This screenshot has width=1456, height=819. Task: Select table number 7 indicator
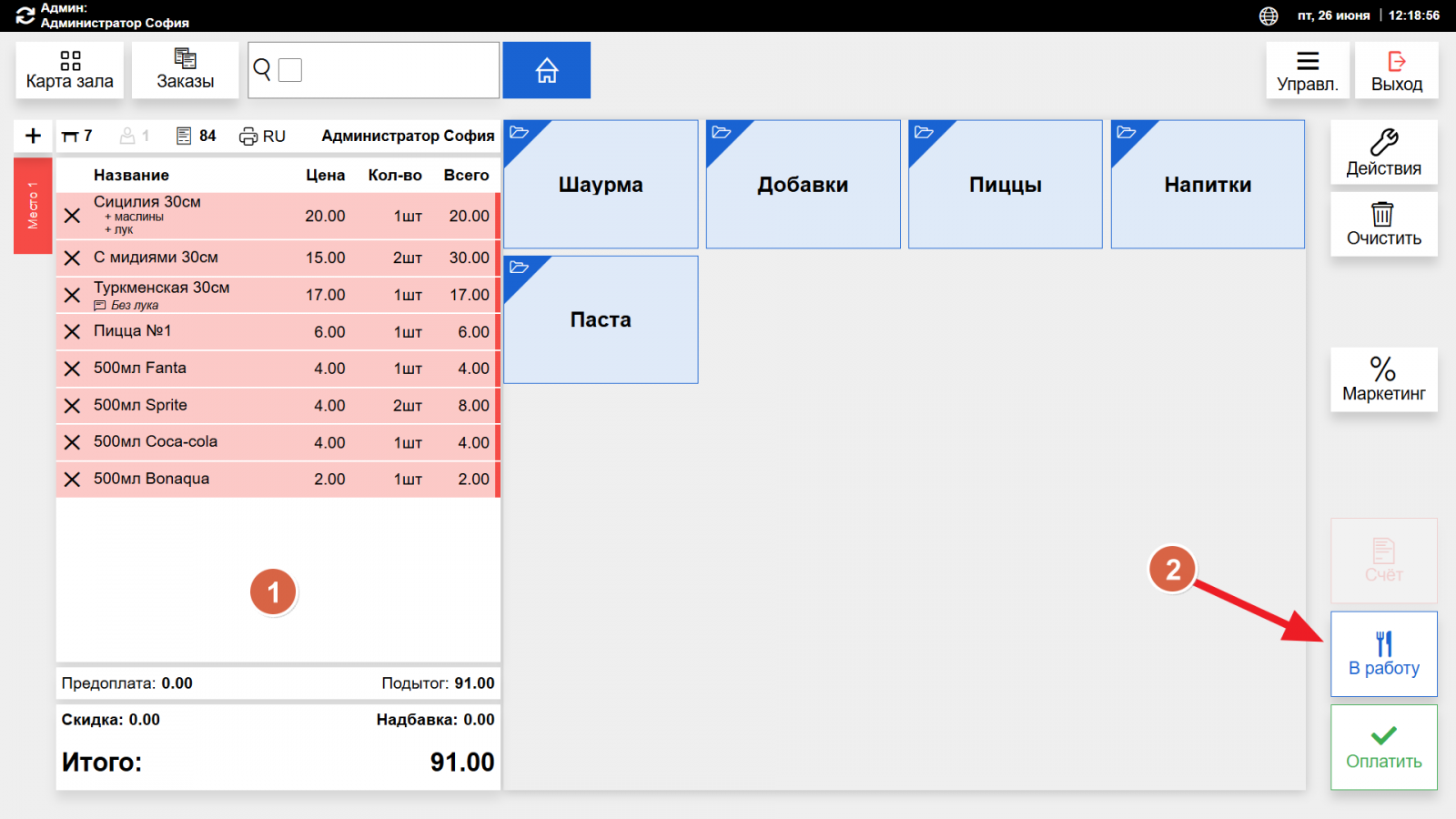pyautogui.click(x=77, y=136)
